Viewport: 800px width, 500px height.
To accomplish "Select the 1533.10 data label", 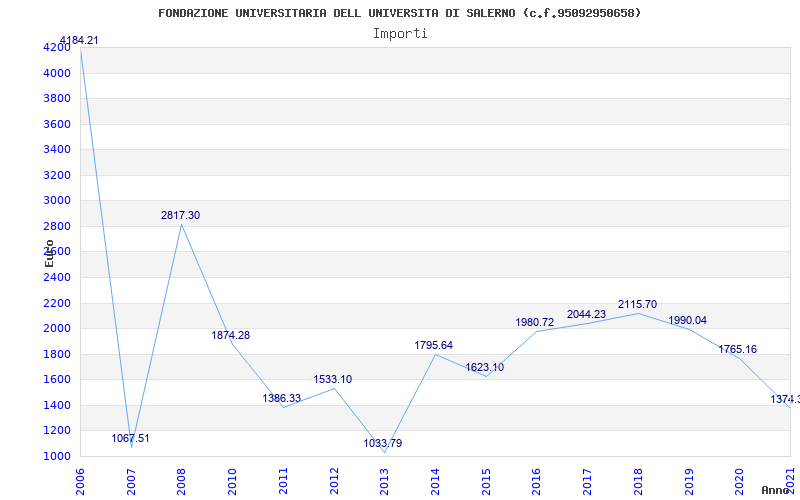I will pyautogui.click(x=333, y=379).
